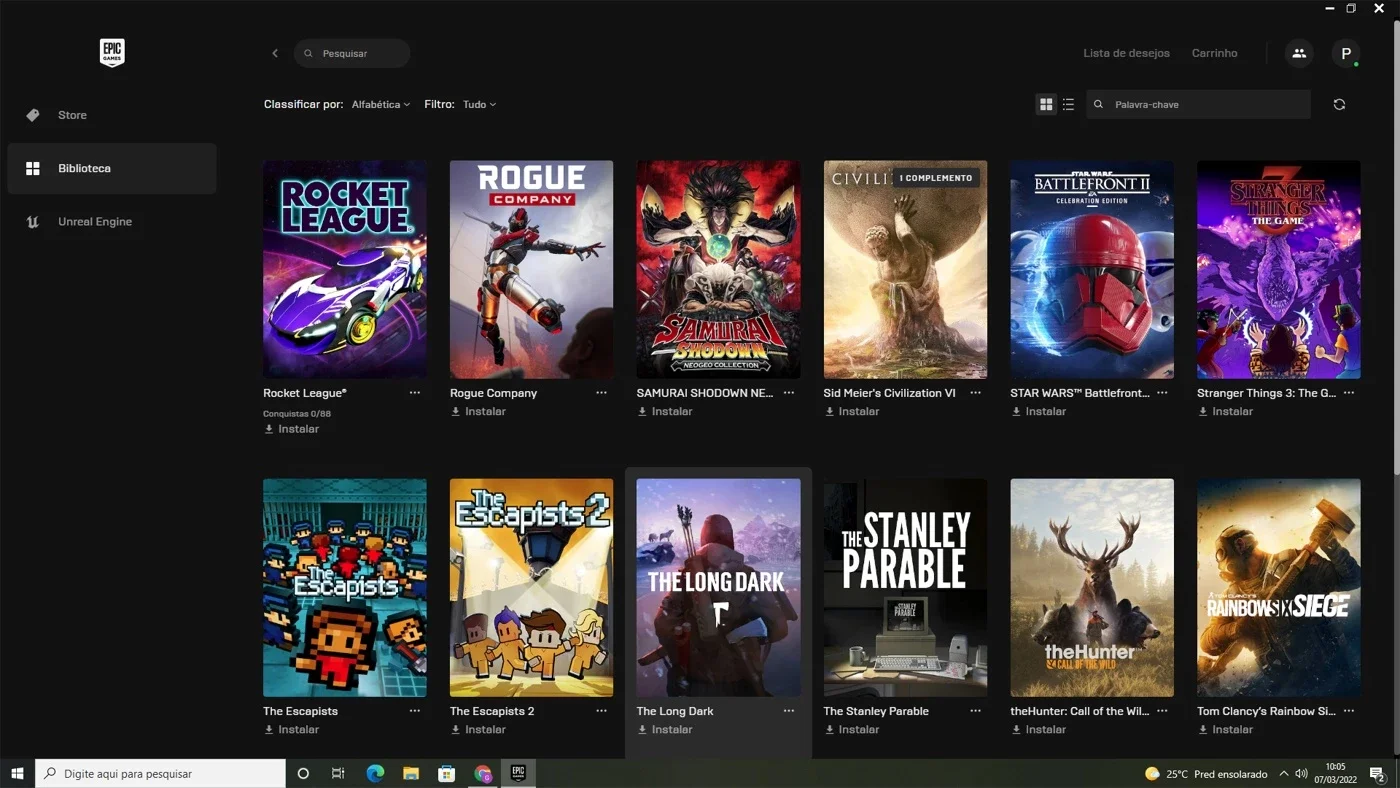
Task: Open the friends list icon
Action: (x=1299, y=53)
